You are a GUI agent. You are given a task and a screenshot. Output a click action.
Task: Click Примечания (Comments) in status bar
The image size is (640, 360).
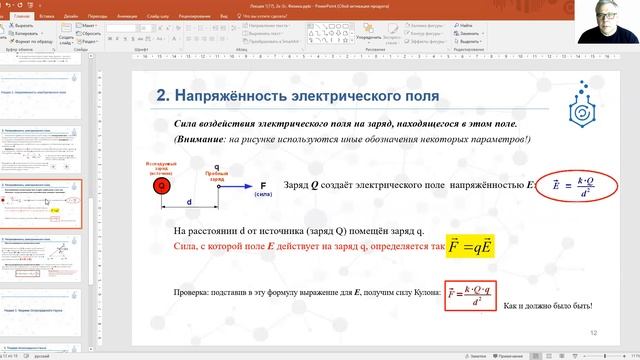(508, 356)
